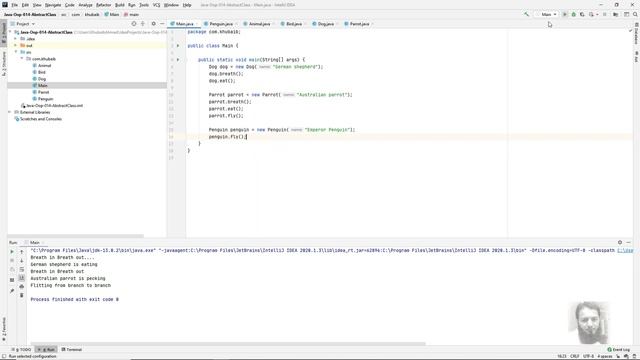This screenshot has width=640, height=360.
Task: Click the run gutter arrow beside class Main
Action: pos(178,46)
